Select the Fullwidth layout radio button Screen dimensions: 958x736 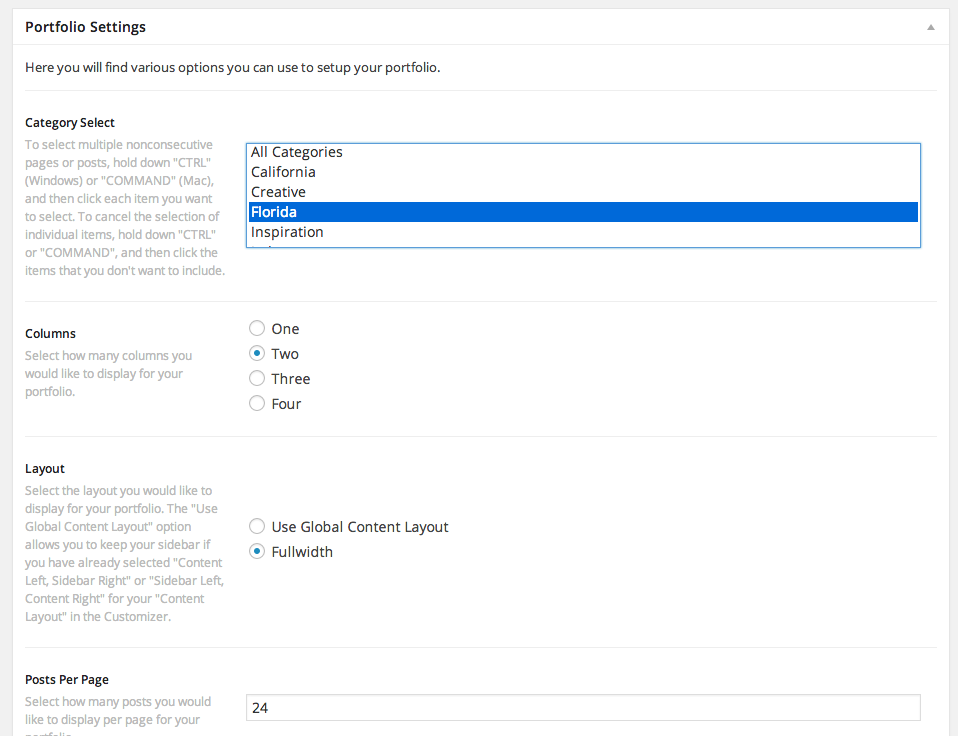pos(257,552)
